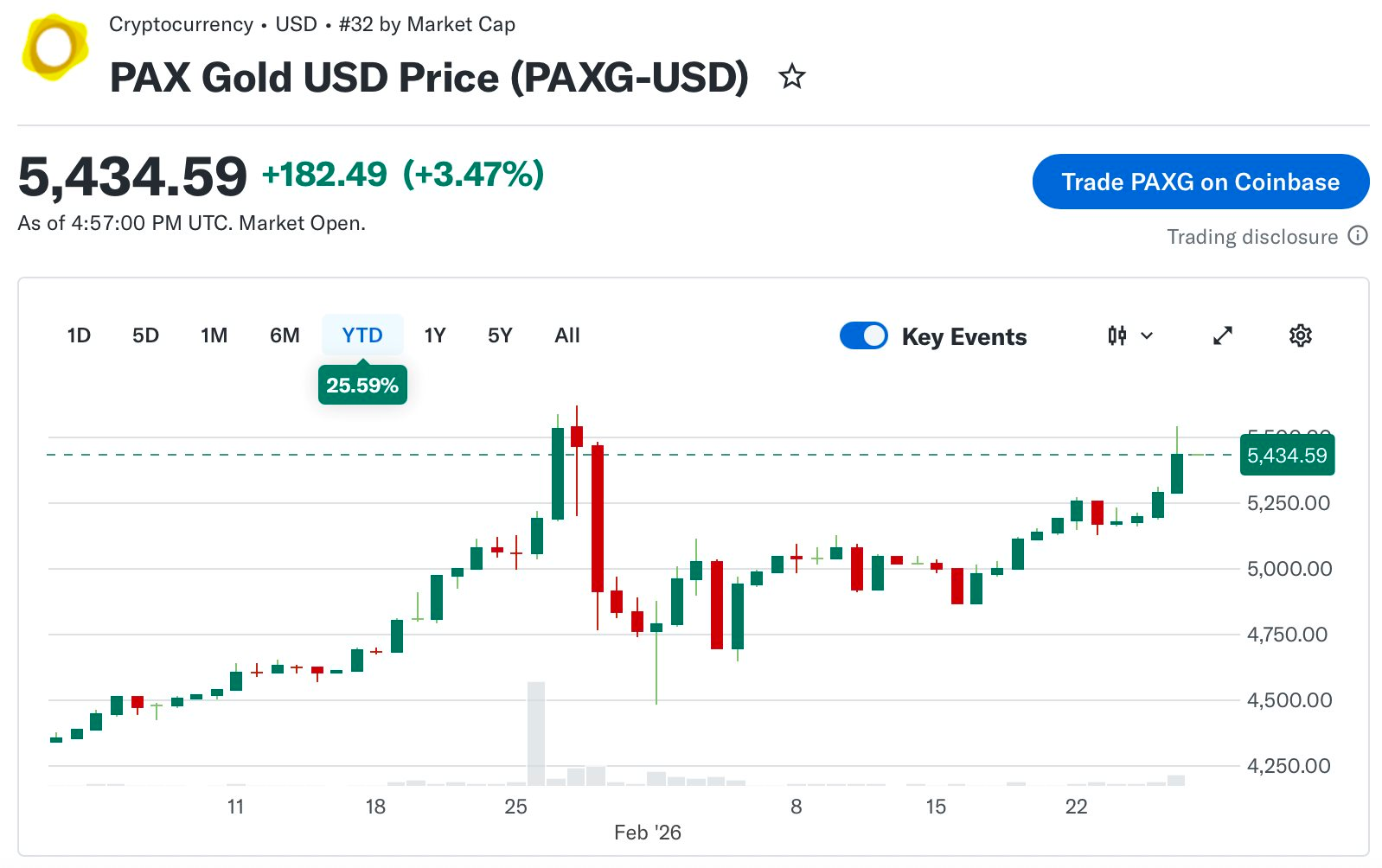Click the green 25.59% YTD badge

362,385
